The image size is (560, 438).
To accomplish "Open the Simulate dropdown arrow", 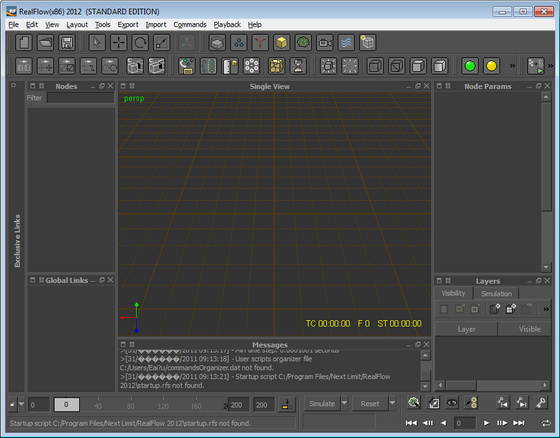I will pyautogui.click(x=344, y=403).
